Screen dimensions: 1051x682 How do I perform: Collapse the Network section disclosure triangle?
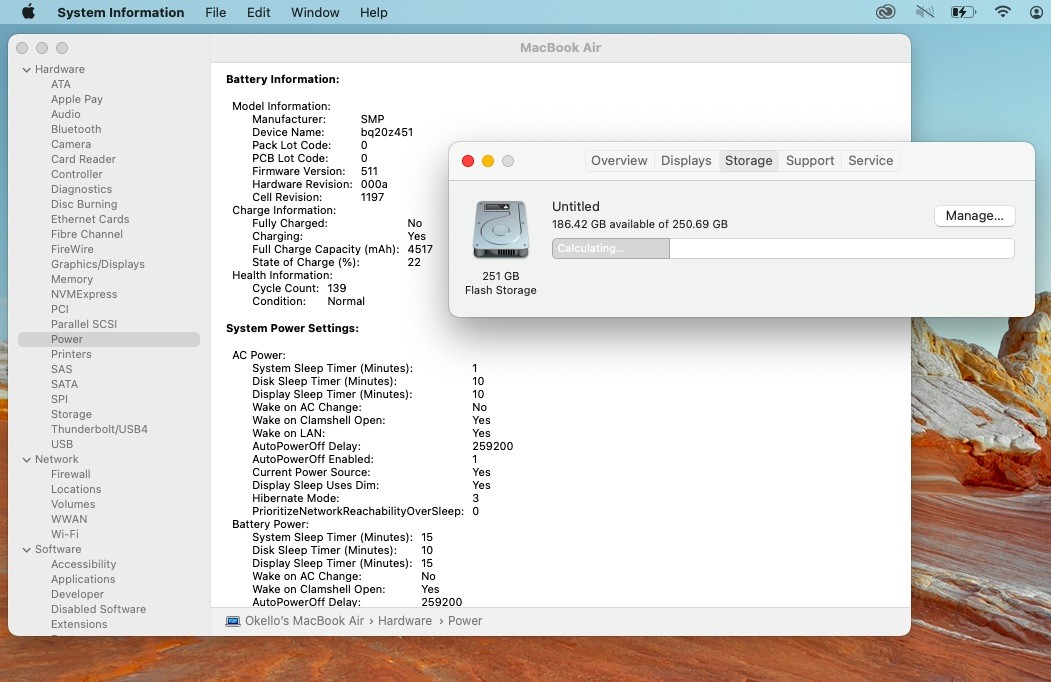click(26, 459)
